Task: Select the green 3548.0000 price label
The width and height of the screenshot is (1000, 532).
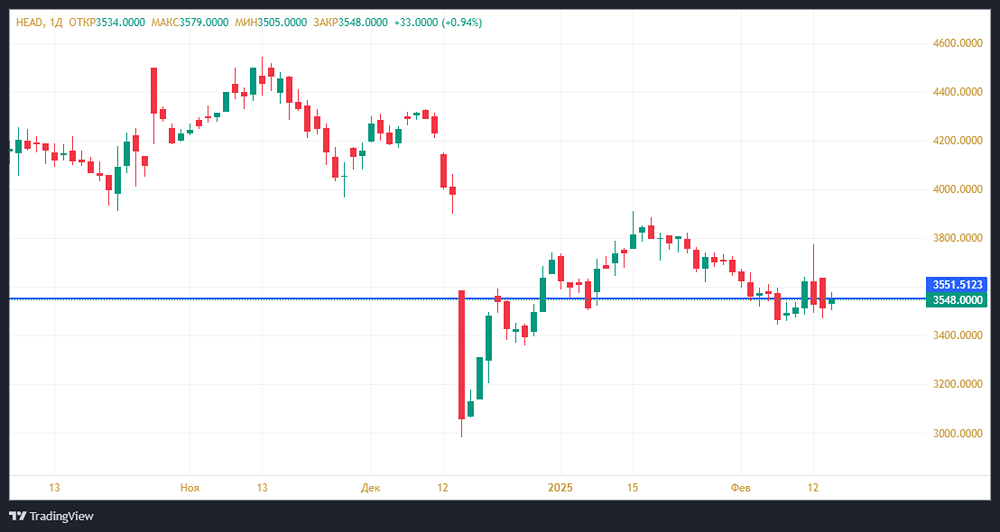Action: [x=958, y=300]
